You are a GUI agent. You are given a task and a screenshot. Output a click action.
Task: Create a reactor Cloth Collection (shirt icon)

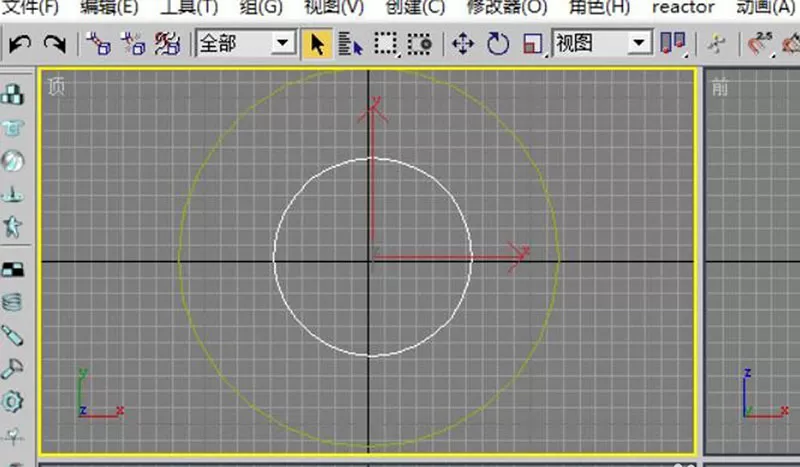(12, 128)
